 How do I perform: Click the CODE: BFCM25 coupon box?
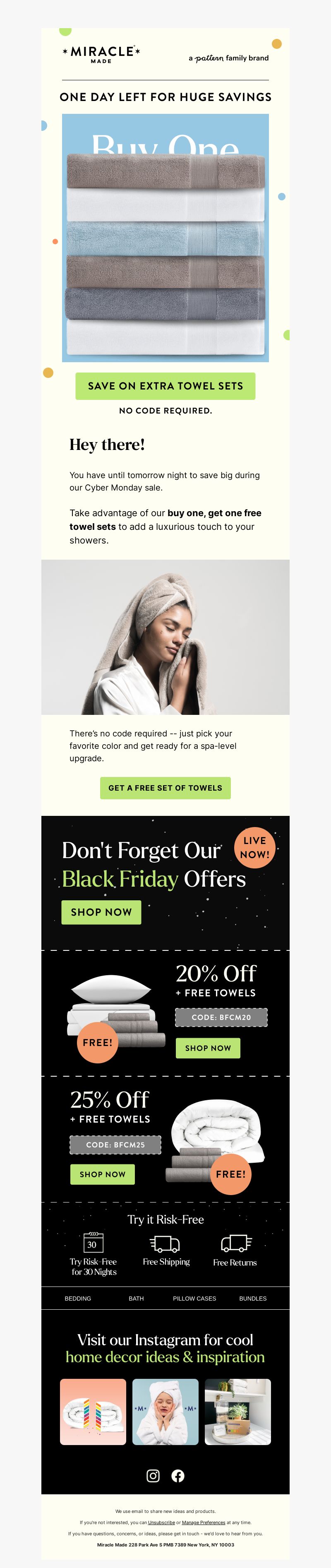coord(115,1145)
